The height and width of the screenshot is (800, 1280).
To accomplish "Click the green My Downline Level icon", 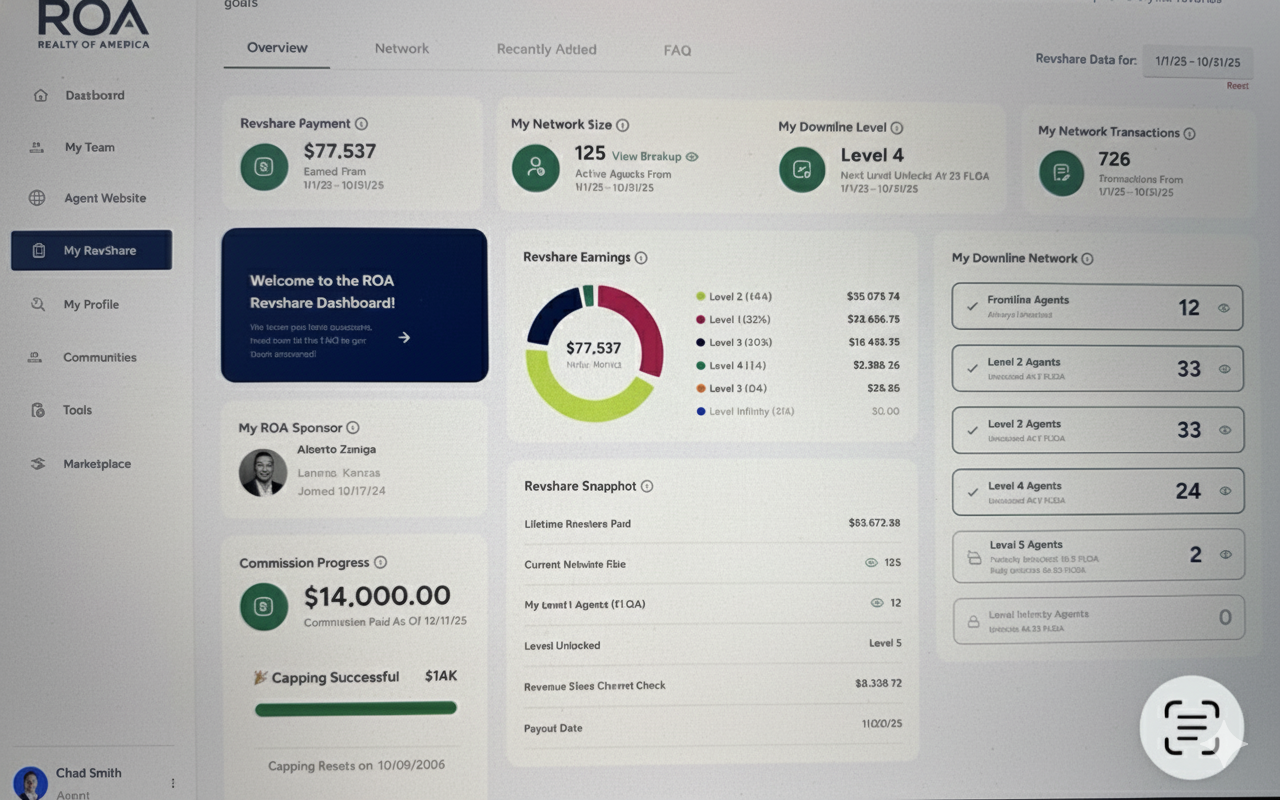I will click(x=802, y=170).
